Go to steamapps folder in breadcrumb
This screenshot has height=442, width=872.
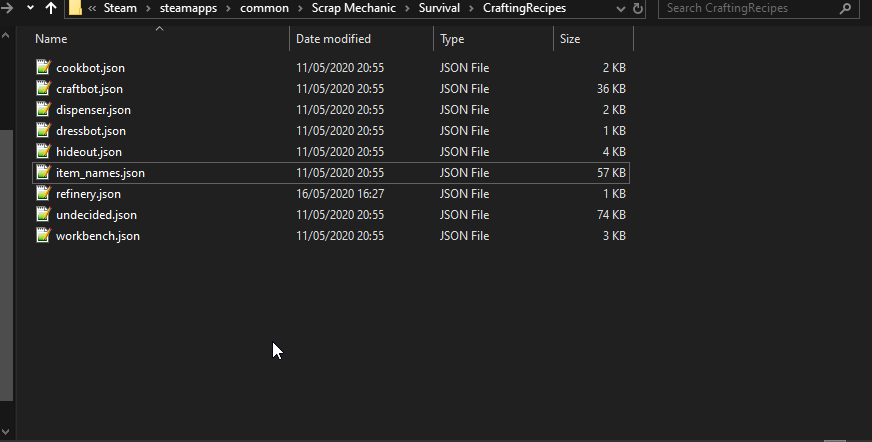click(x=188, y=8)
